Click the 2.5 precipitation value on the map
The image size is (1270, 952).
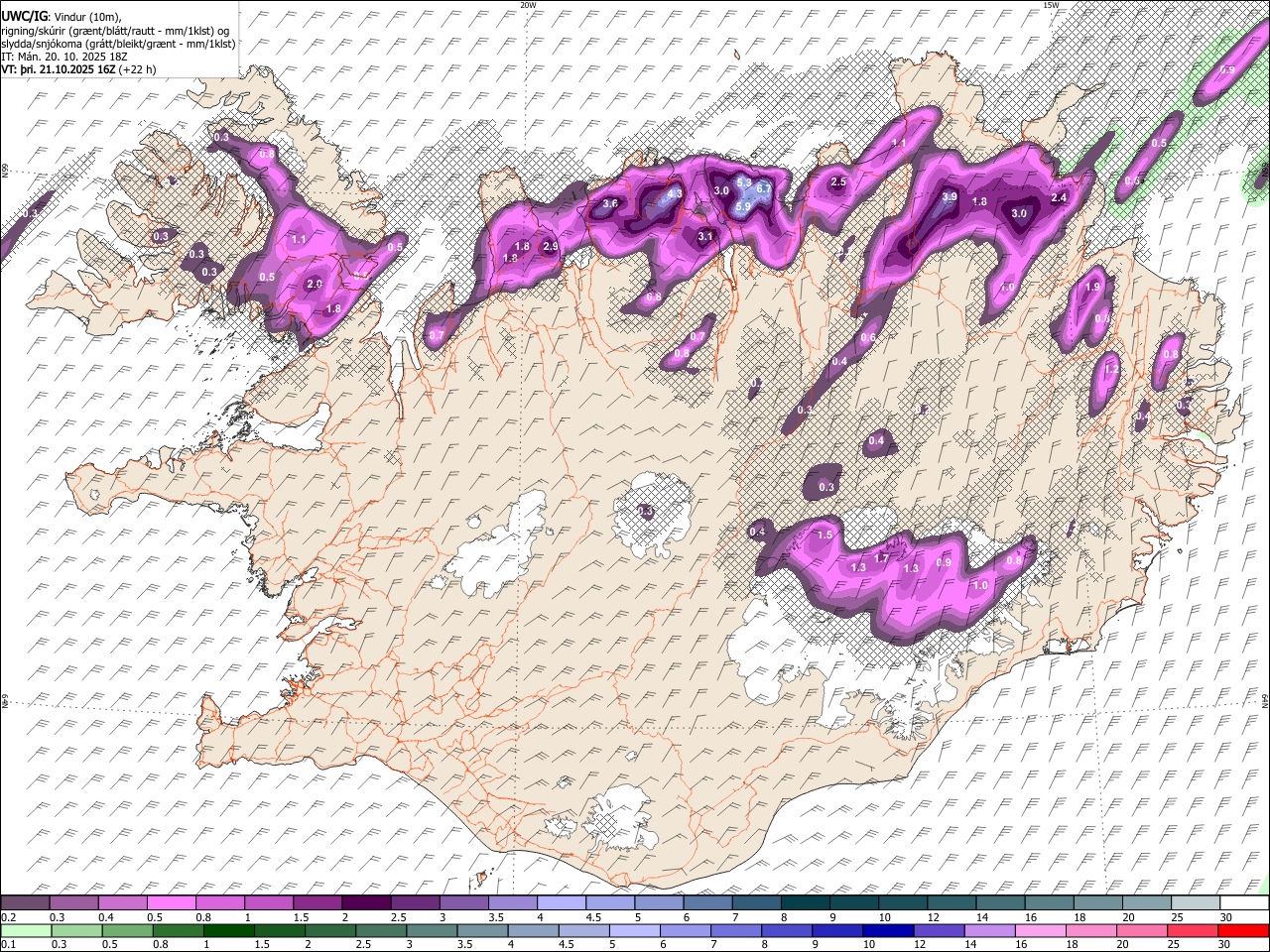coord(838,181)
